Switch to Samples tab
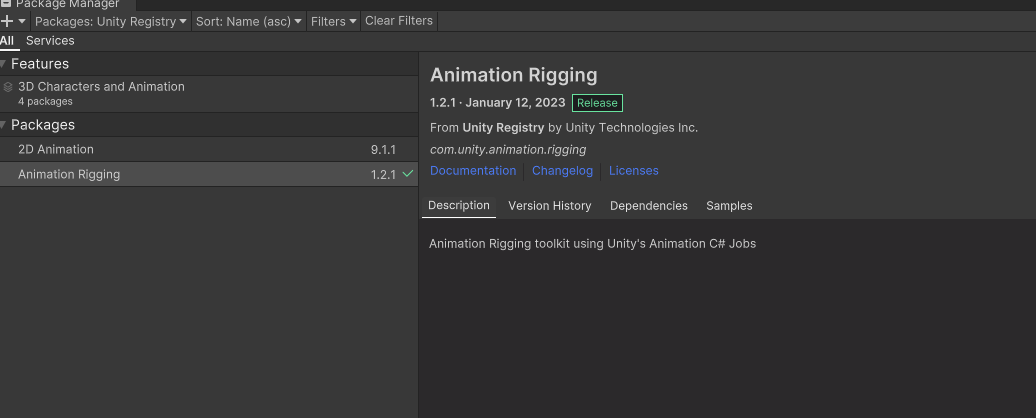The width and height of the screenshot is (1036, 418). click(x=729, y=206)
